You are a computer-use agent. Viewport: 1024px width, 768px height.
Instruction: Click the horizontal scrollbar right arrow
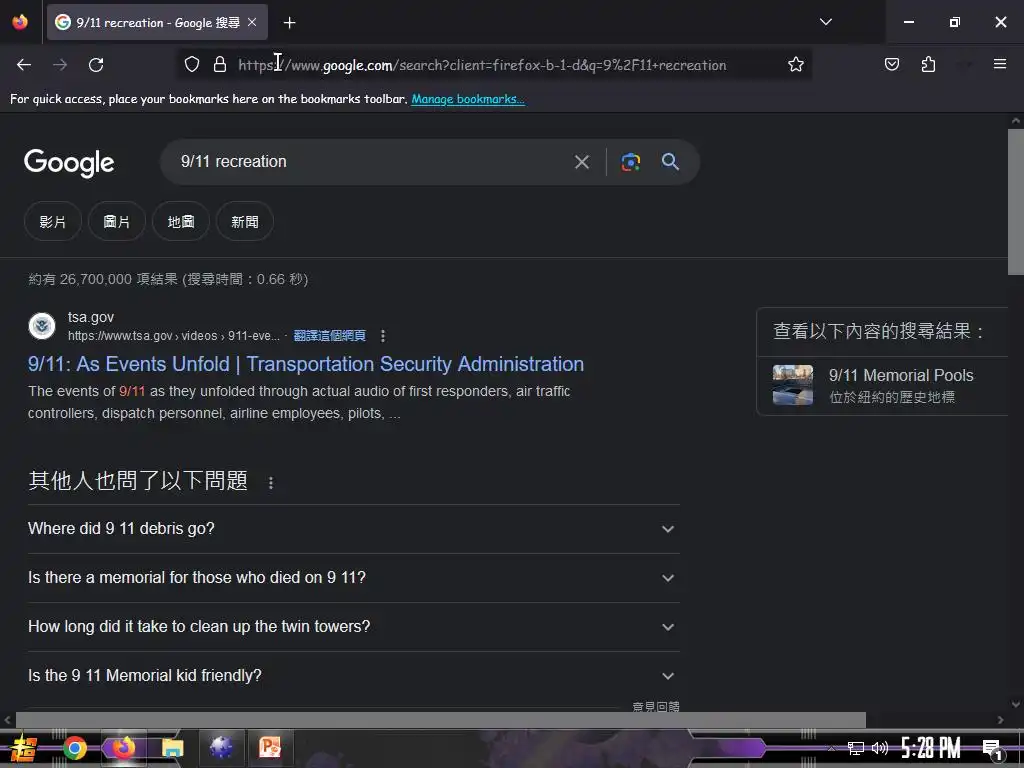(1000, 720)
